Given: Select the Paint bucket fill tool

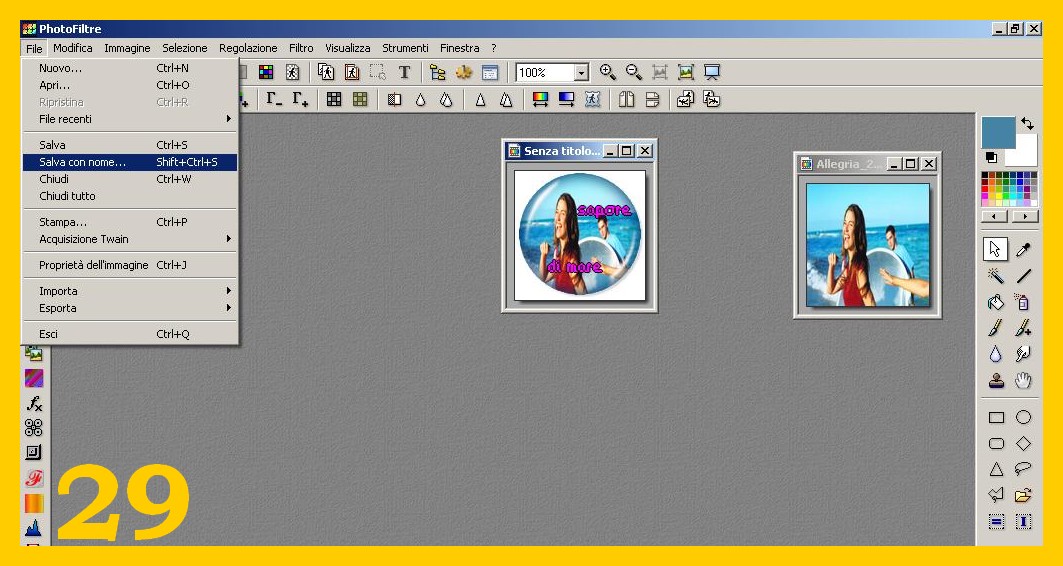Looking at the screenshot, I should (996, 302).
